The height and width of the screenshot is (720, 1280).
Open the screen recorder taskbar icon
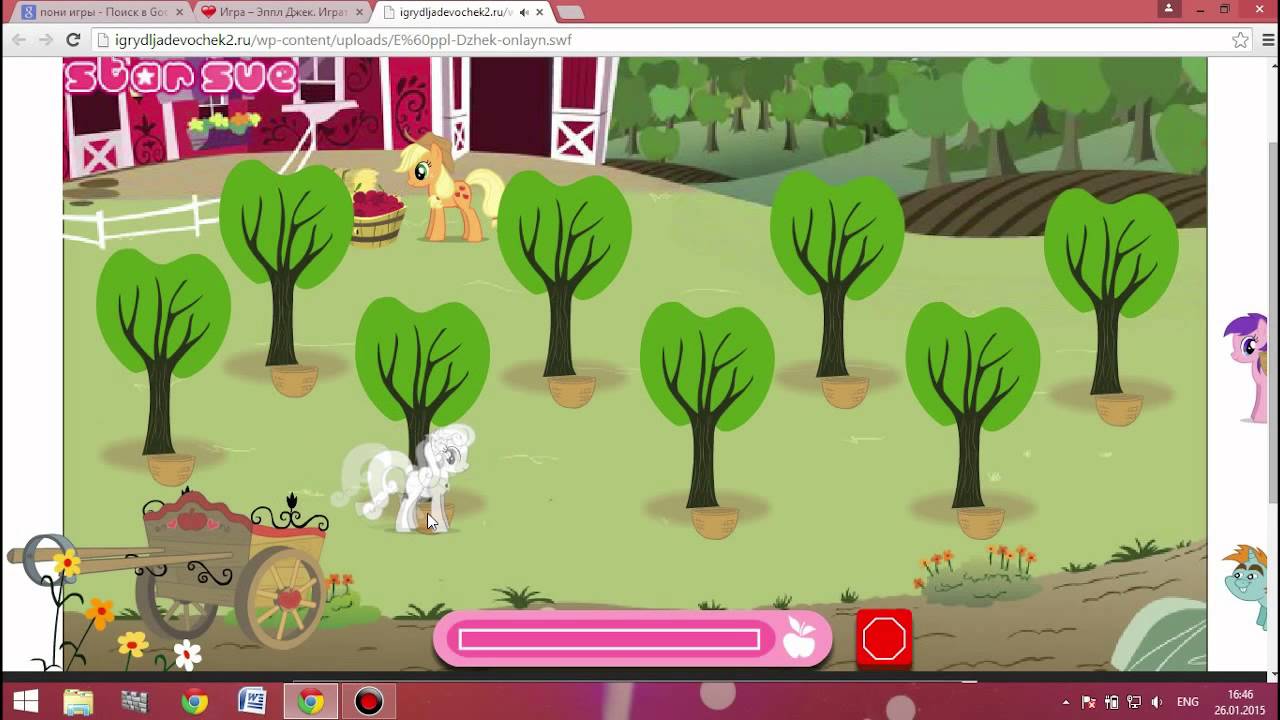[369, 702]
